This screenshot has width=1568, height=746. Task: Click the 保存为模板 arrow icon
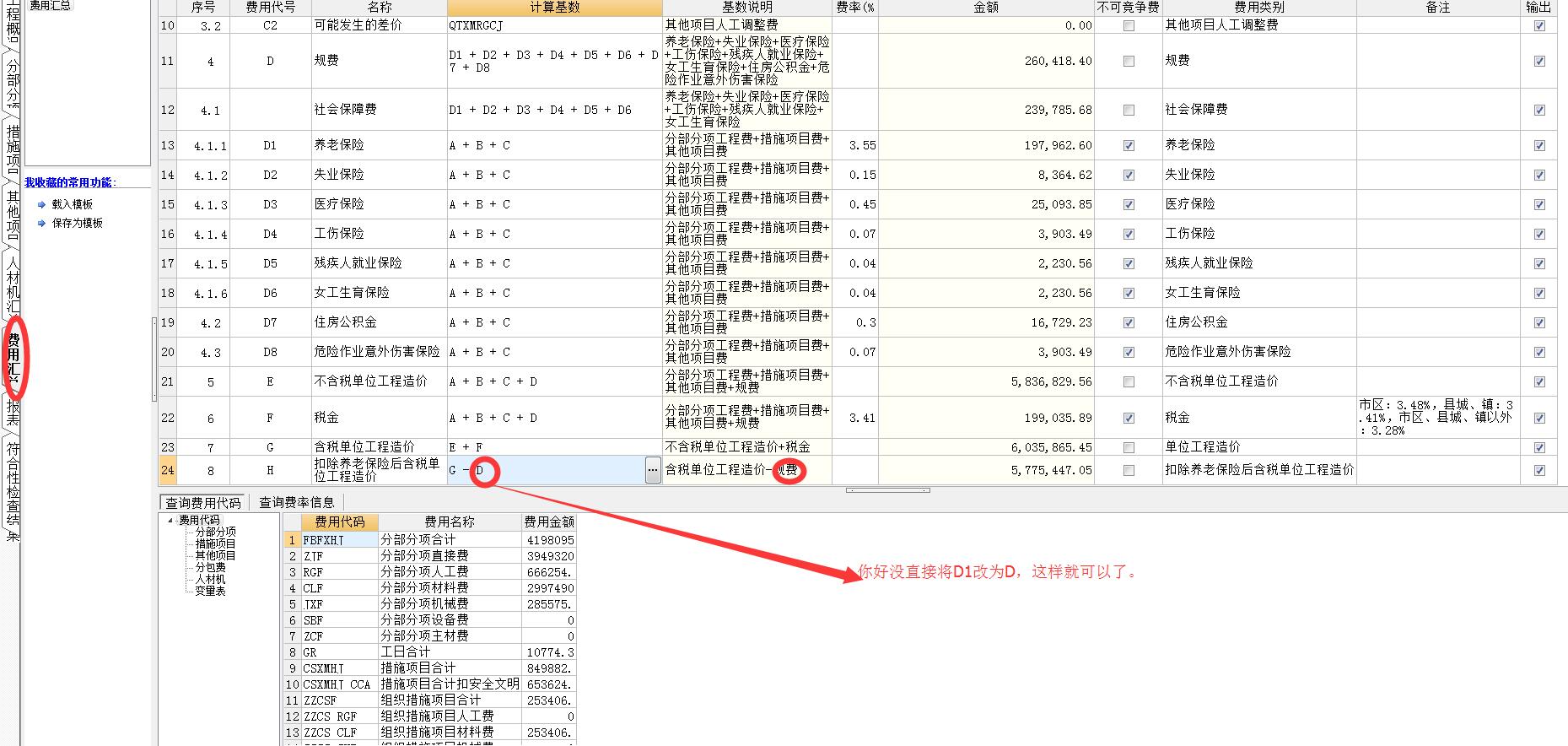pos(41,223)
